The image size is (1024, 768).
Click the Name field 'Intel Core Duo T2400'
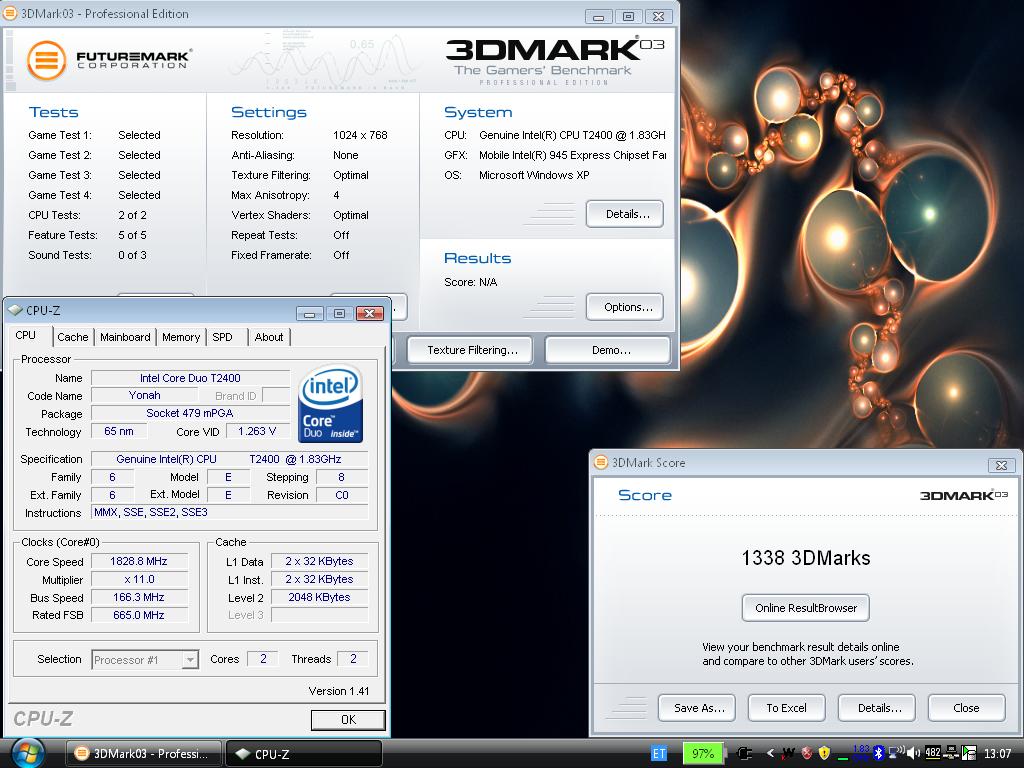(190, 378)
